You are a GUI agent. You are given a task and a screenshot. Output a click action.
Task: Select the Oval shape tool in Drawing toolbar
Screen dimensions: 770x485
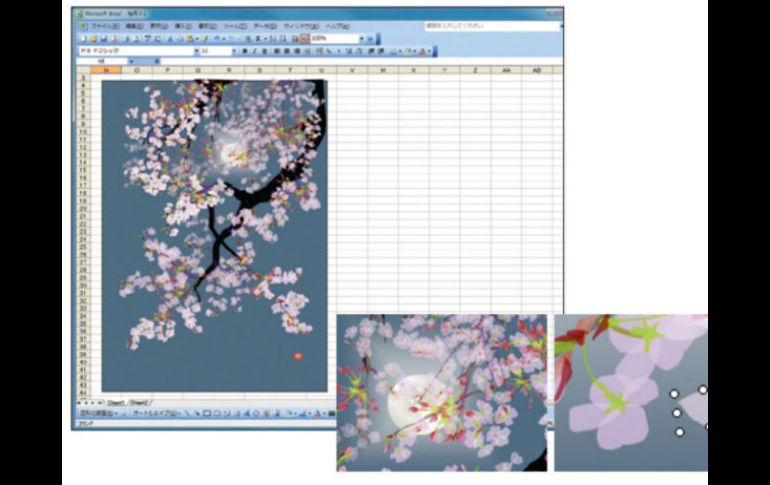click(x=217, y=412)
